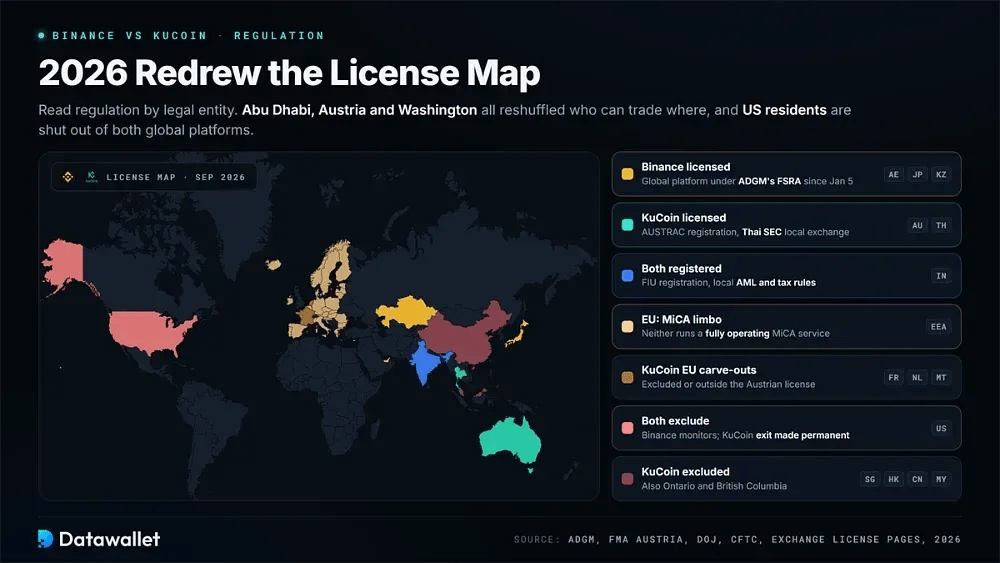1000x563 pixels.
Task: Click the US country tag
Action: (x=941, y=428)
